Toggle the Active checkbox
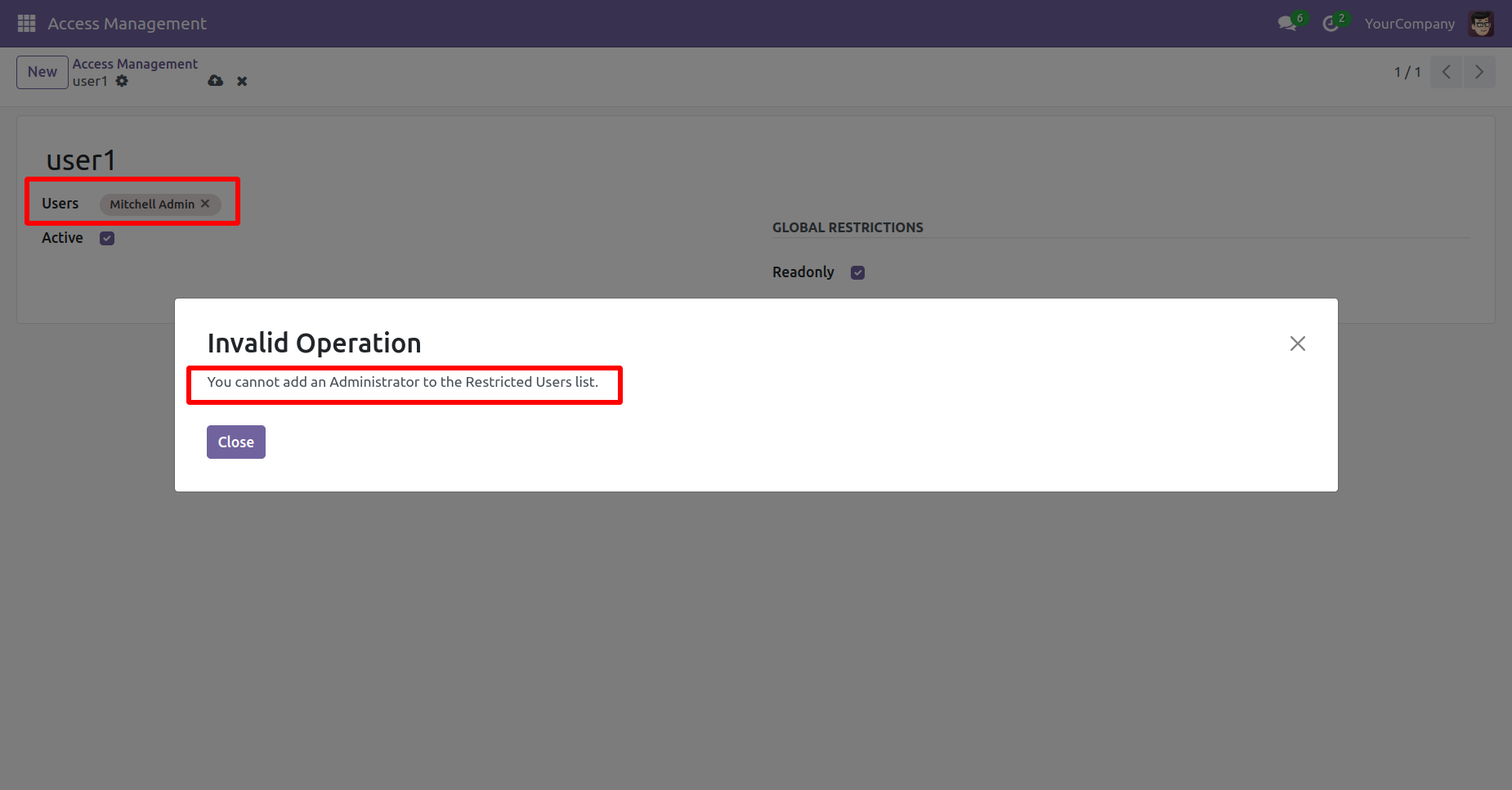Image resolution: width=1512 pixels, height=790 pixels. 107,239
